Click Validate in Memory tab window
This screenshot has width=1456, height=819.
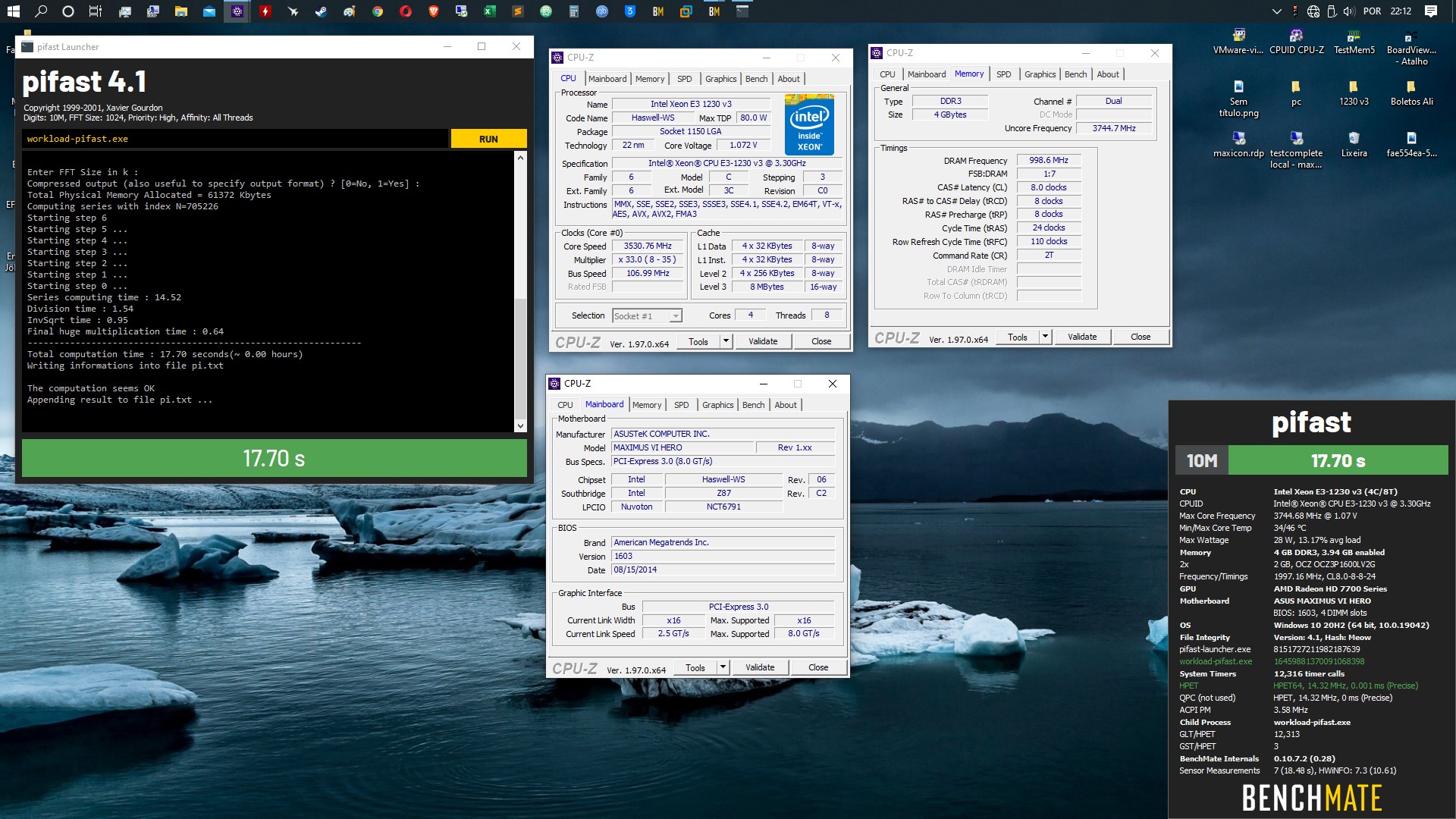1082,337
